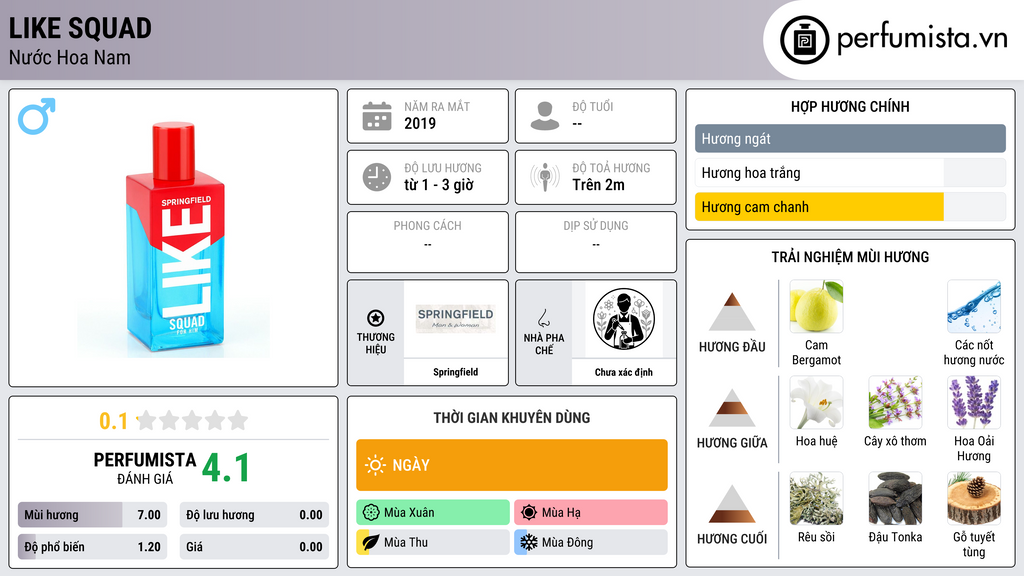Screen dimensions: 1024x576
Task: Select the Hoa huệ note image
Action: coord(816,402)
